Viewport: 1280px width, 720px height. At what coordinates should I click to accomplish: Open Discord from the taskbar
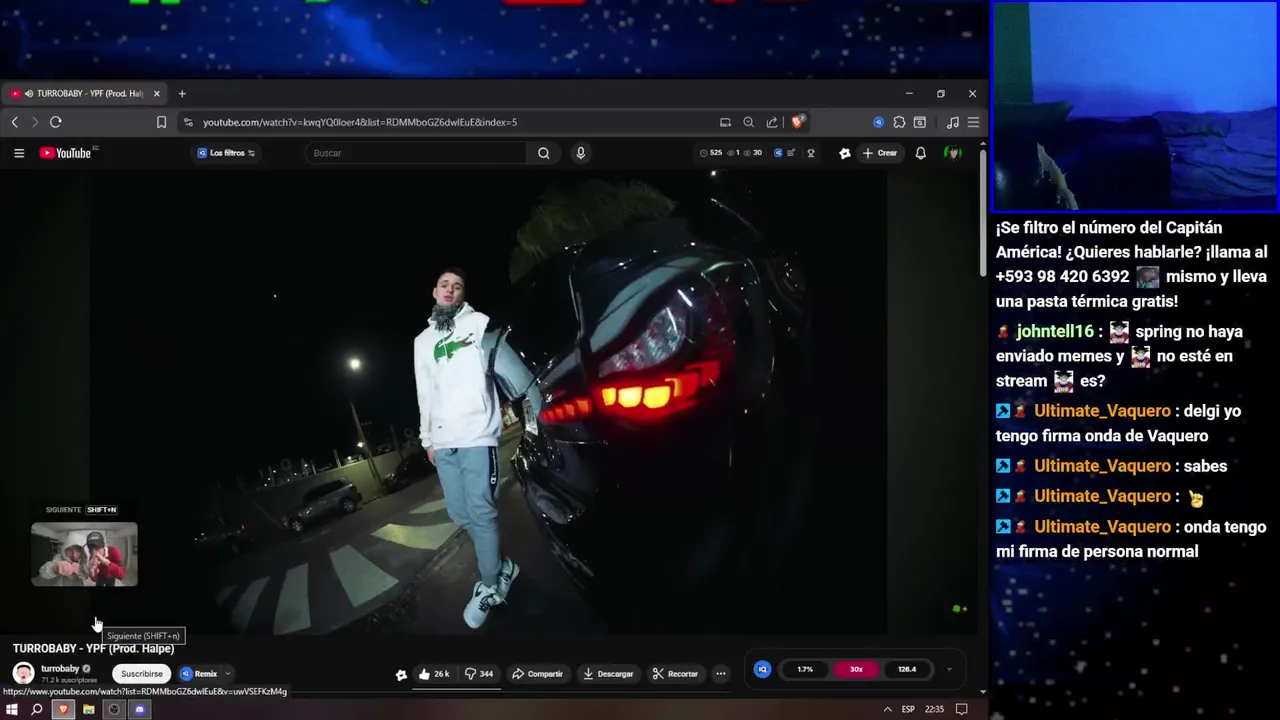pyautogui.click(x=139, y=709)
